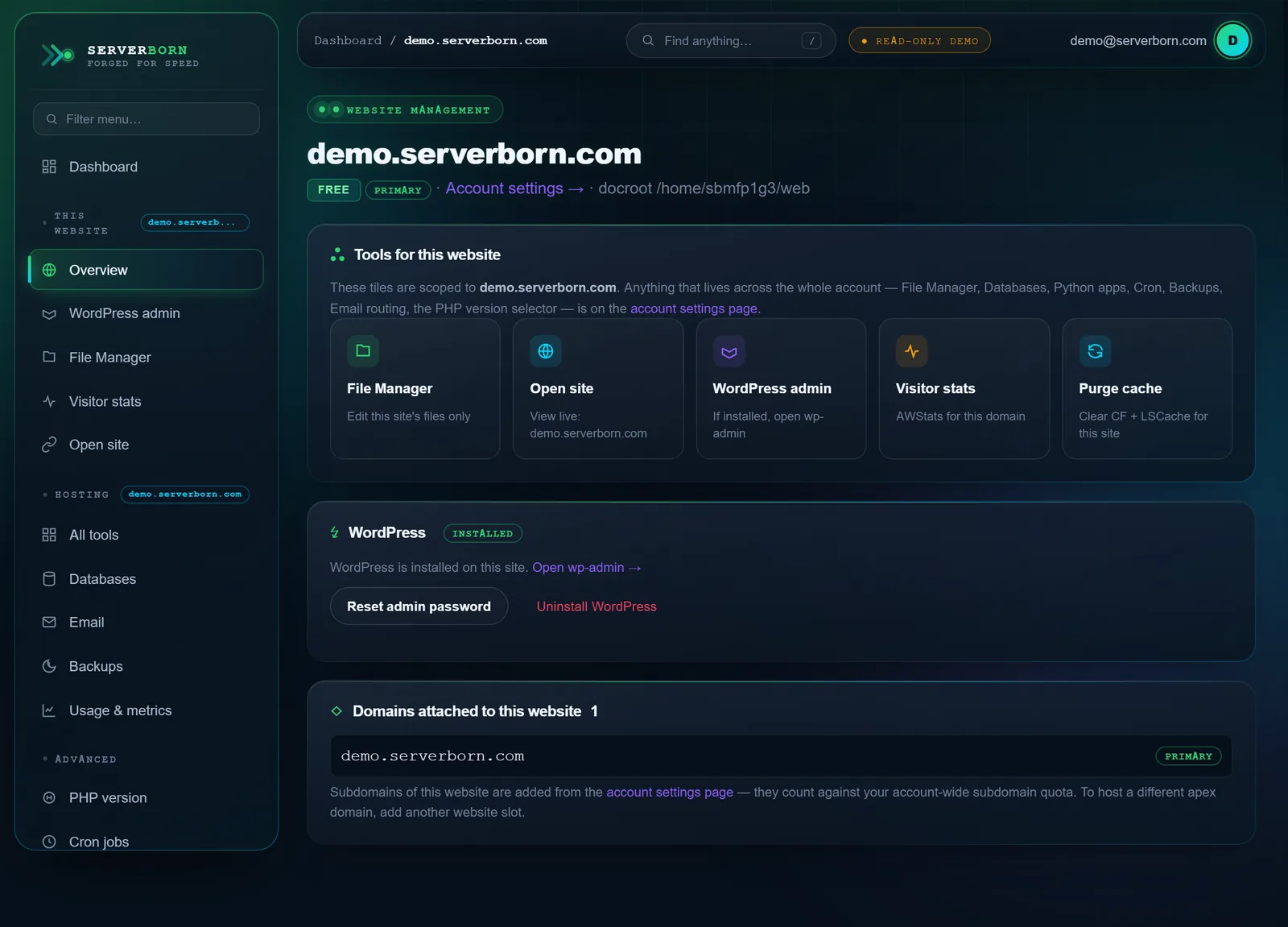Click the Visitor stats pulse icon in sidebar
The width and height of the screenshot is (1288, 927).
[x=49, y=401]
